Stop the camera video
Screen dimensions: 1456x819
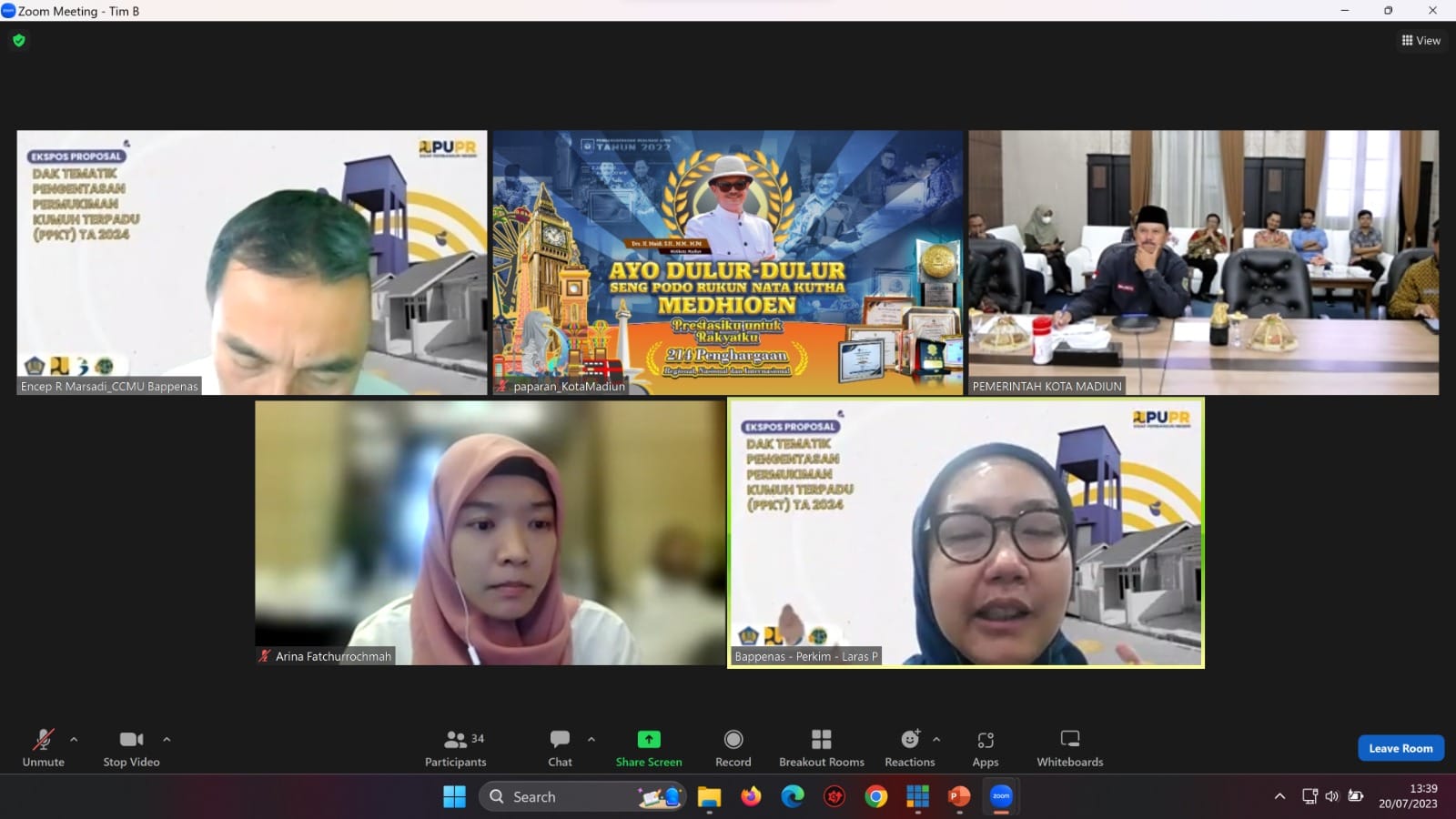point(131,747)
